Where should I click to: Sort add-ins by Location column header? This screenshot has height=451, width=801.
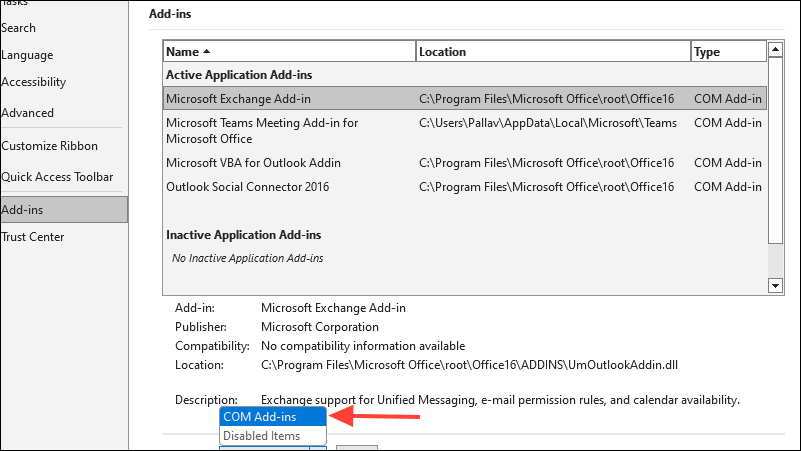(x=553, y=52)
